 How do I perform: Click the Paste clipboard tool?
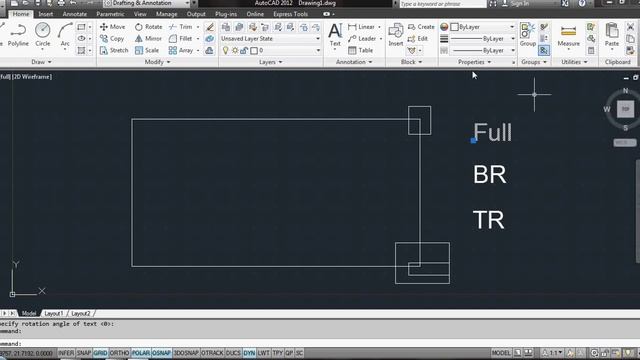611,35
